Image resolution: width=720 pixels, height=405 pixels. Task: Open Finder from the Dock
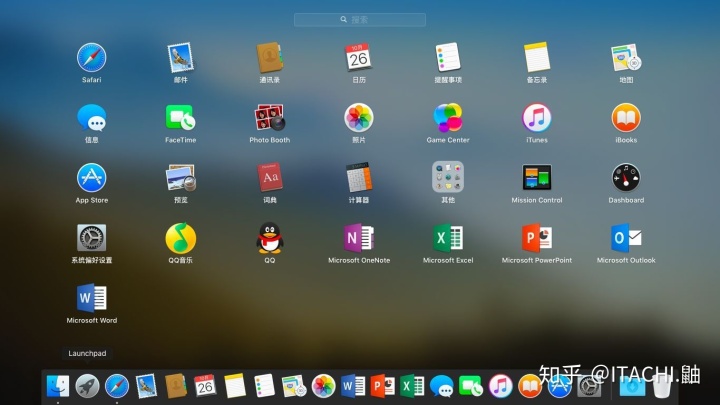(58, 386)
